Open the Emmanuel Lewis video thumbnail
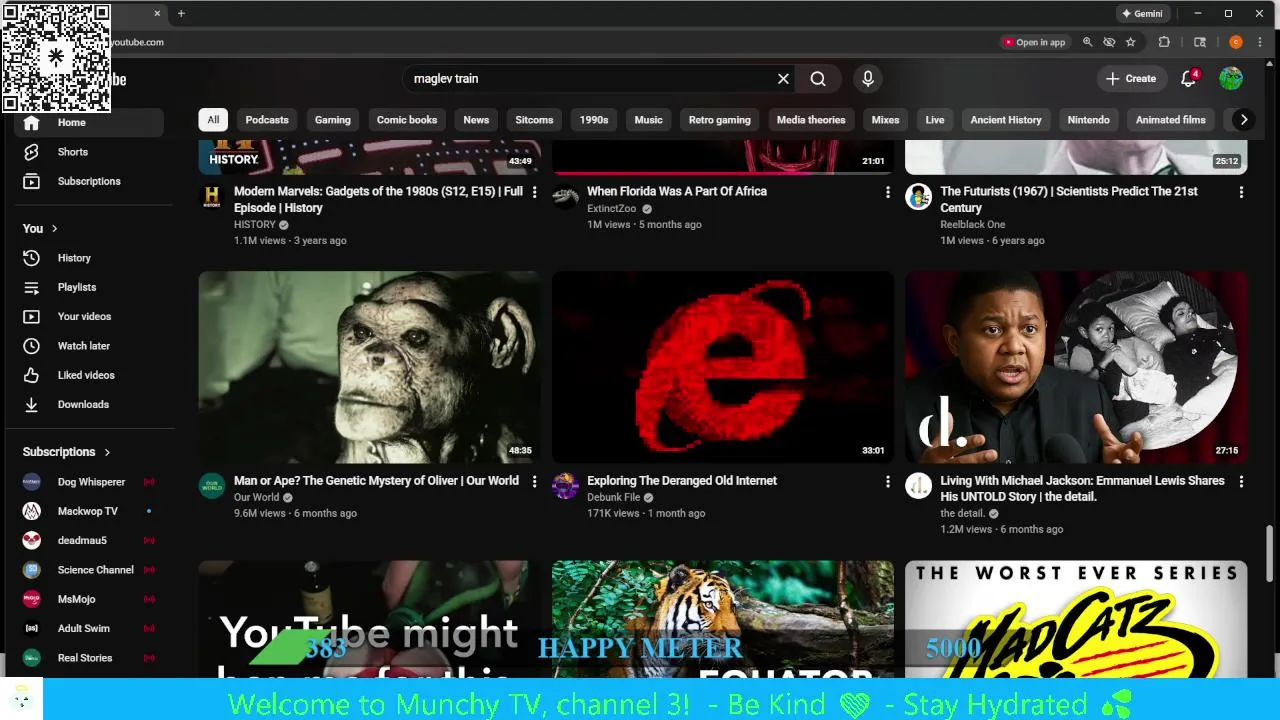Image resolution: width=1280 pixels, height=720 pixels. [x=1076, y=367]
